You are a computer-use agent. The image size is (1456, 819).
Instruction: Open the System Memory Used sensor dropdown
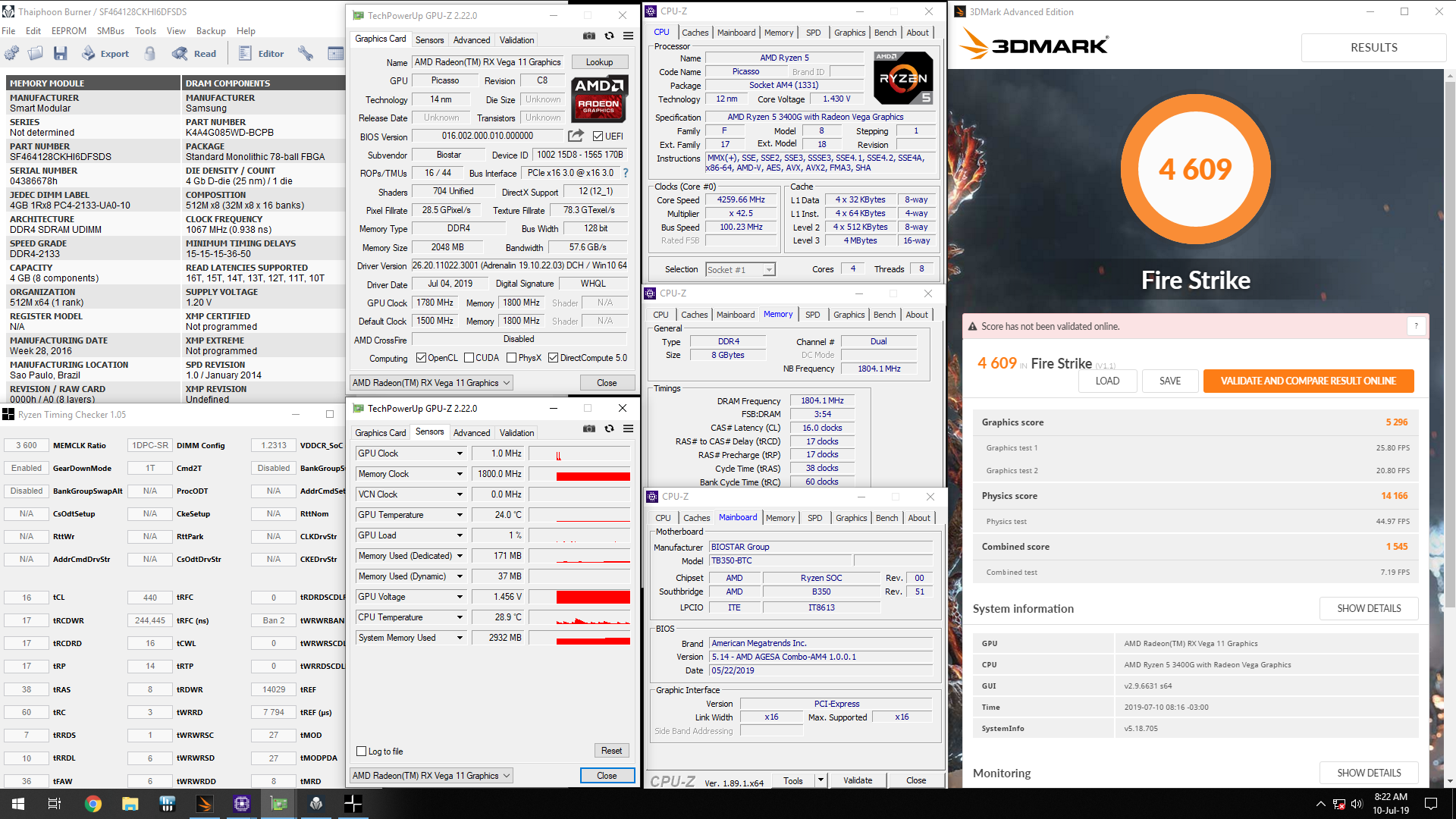point(460,638)
